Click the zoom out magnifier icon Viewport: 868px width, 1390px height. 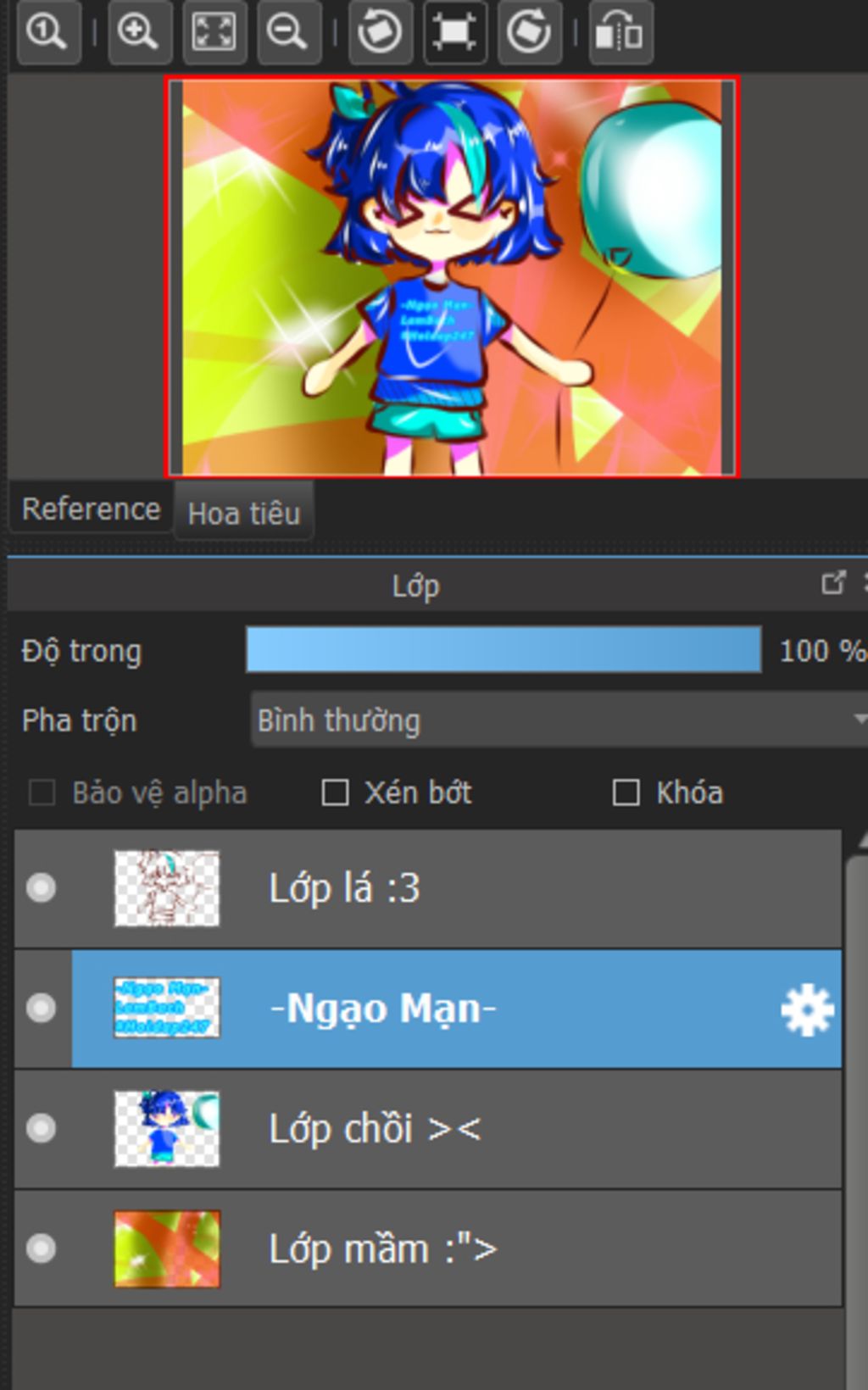288,33
